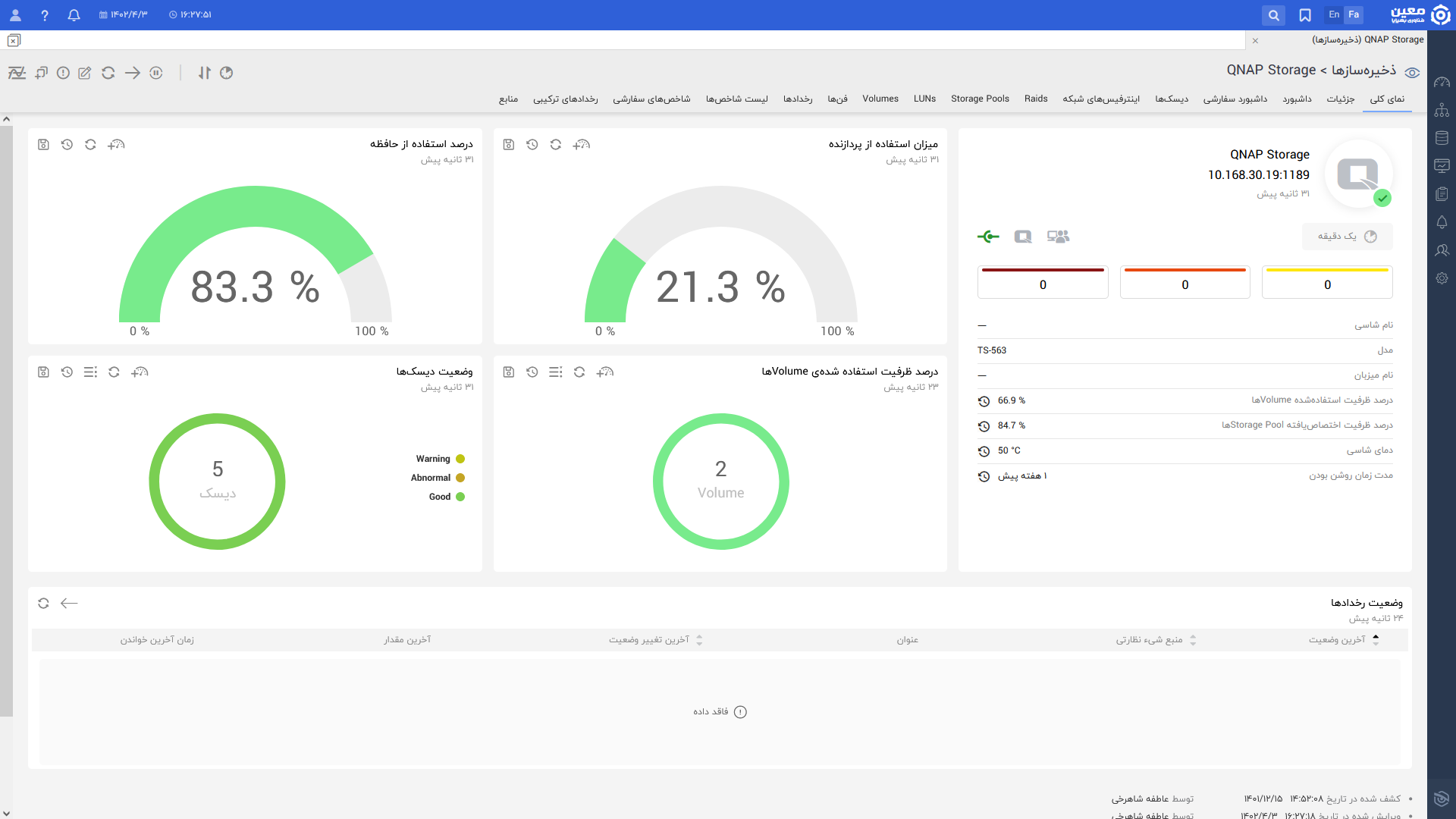Switch to the دیسک‌ها tab
This screenshot has width=1456, height=819.
pyautogui.click(x=1172, y=99)
